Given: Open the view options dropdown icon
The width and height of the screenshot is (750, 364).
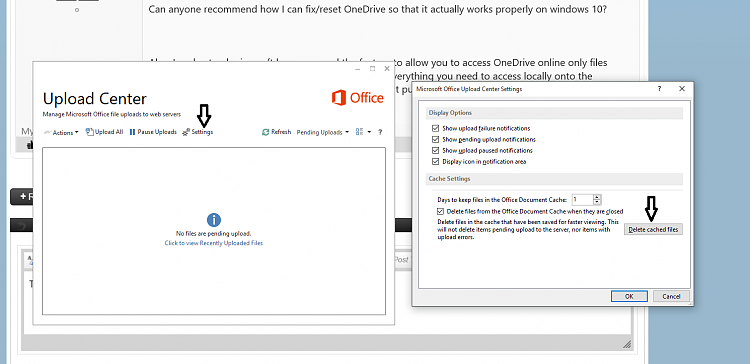Looking at the screenshot, I should (364, 132).
